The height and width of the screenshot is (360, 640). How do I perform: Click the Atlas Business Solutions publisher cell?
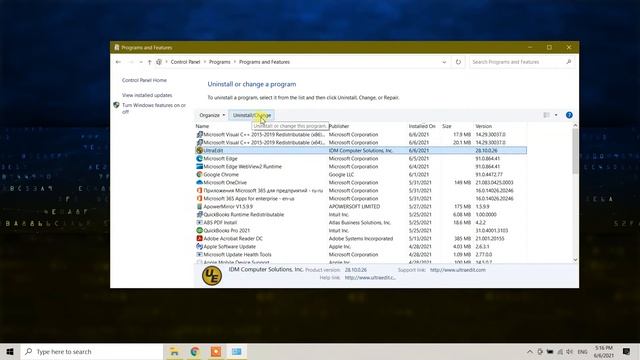tap(360, 222)
